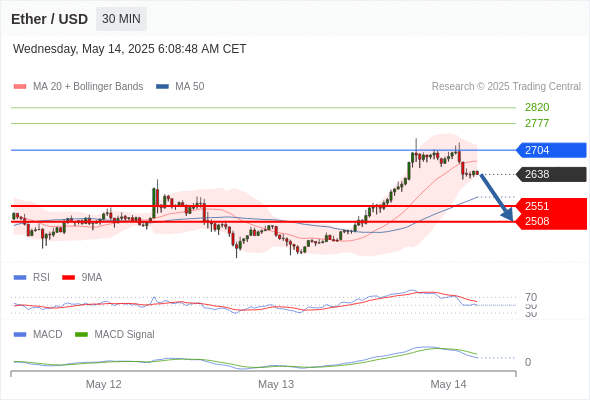
Task: Click the black 2638 current price tag
Action: coord(551,174)
